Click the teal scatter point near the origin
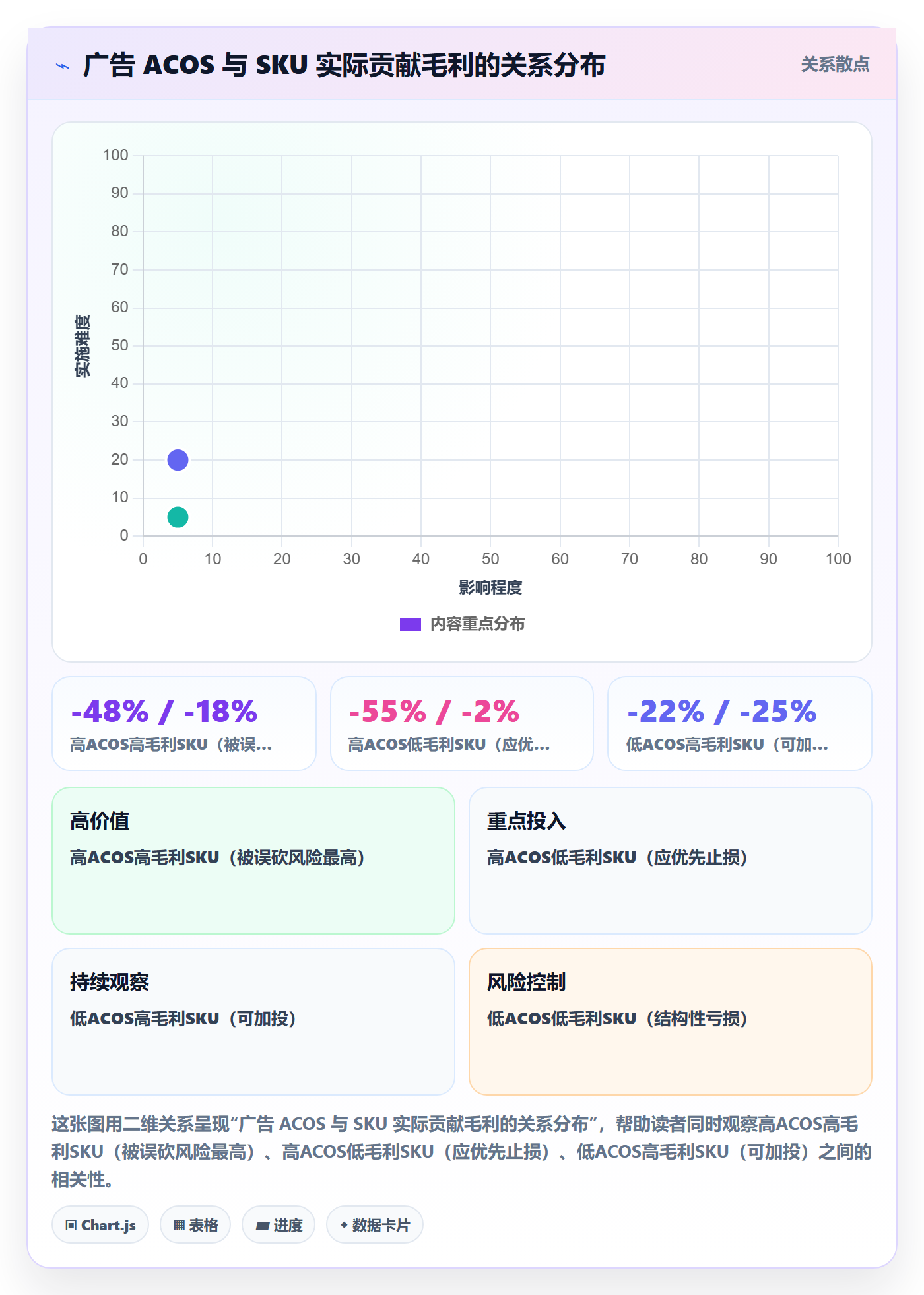924x1295 pixels. pyautogui.click(x=178, y=517)
